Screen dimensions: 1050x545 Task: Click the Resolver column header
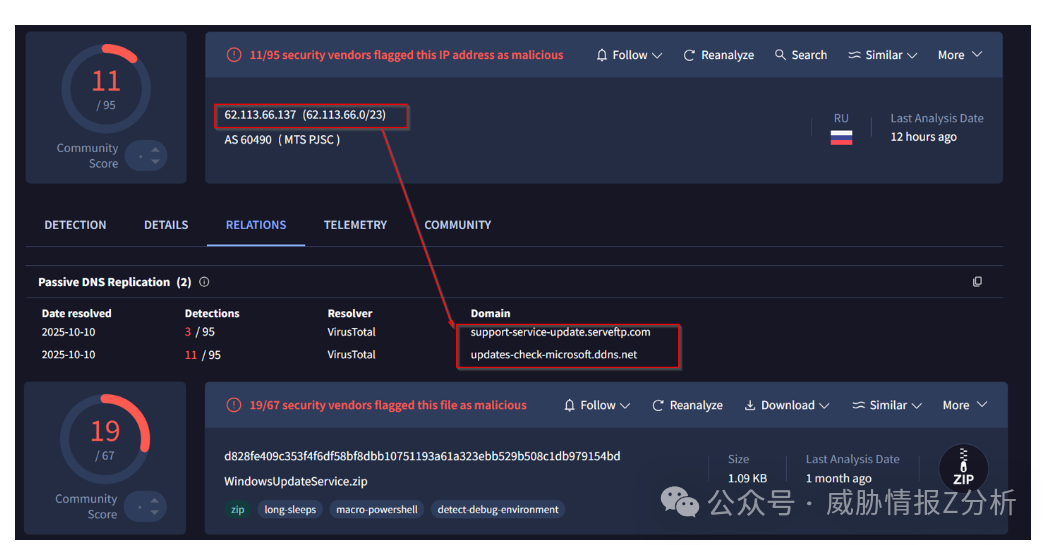click(350, 313)
